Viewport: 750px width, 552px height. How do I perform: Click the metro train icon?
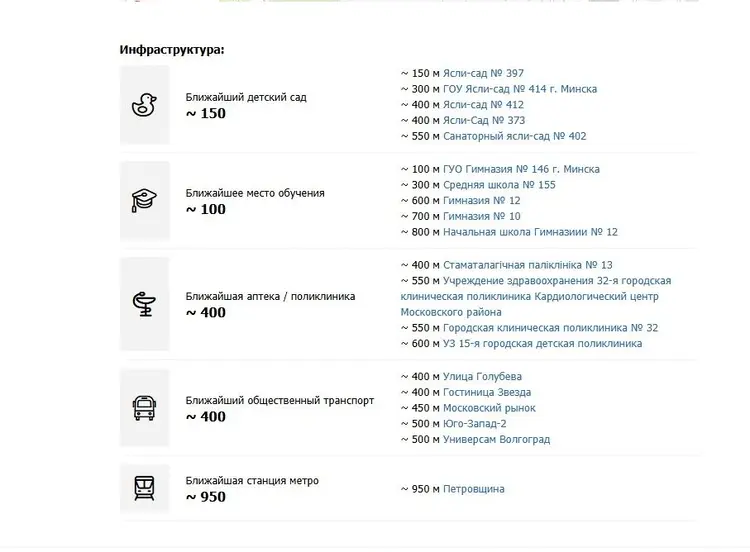click(144, 488)
